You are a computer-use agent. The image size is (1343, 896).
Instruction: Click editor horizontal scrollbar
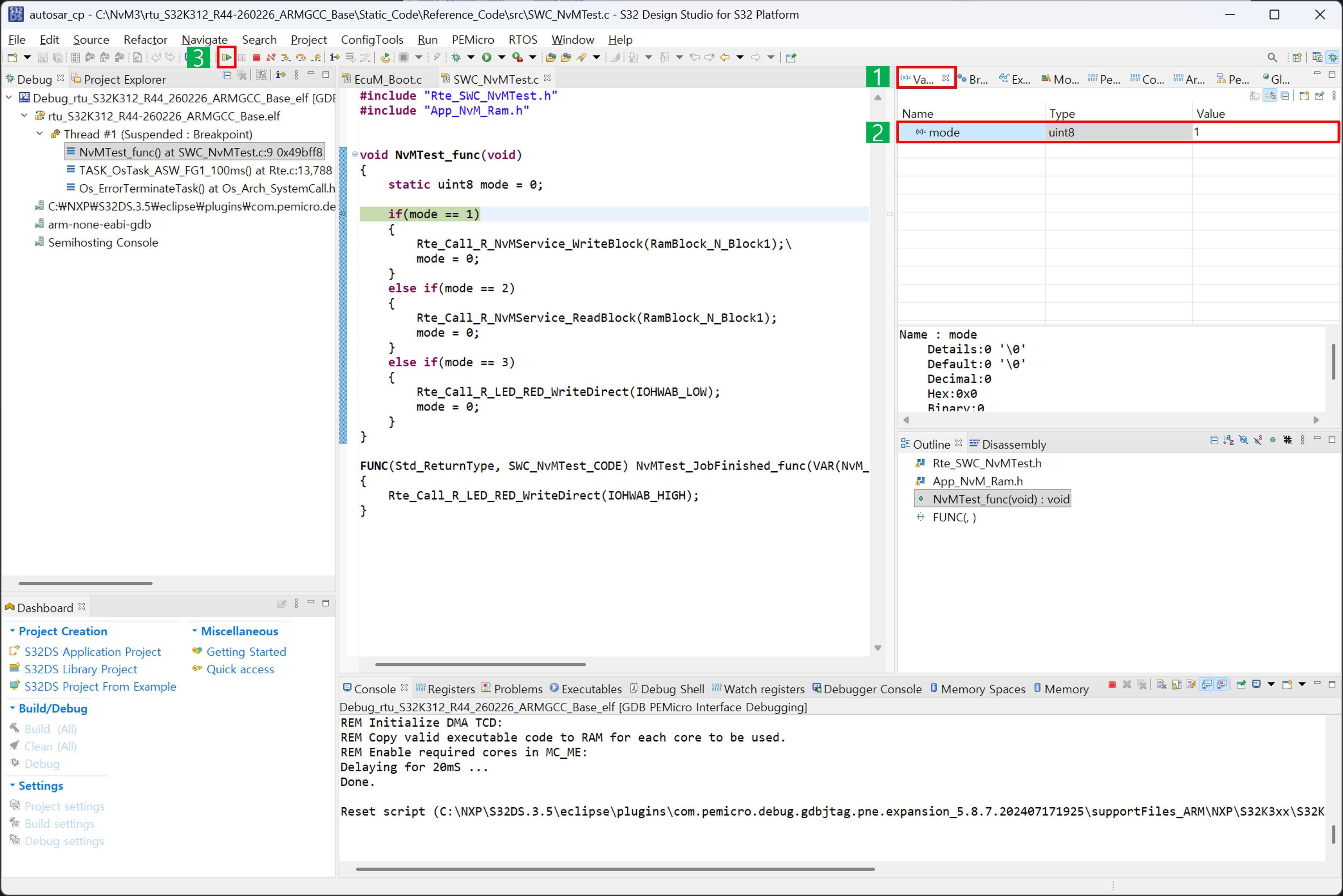[x=480, y=665]
